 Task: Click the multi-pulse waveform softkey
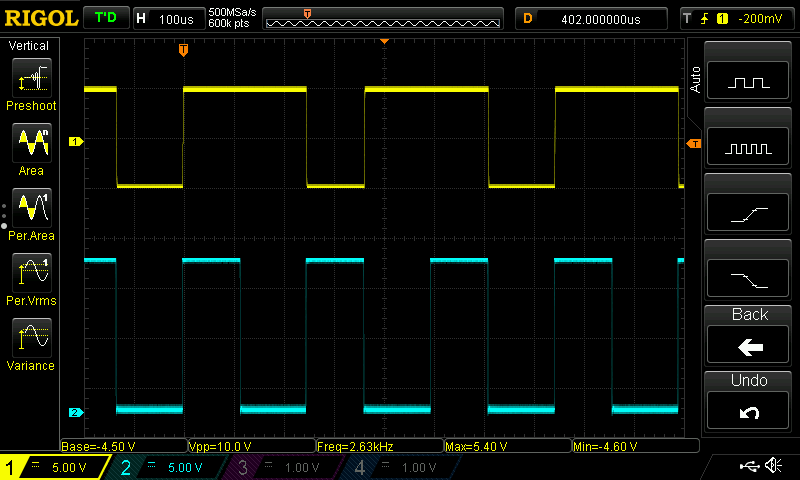click(748, 147)
